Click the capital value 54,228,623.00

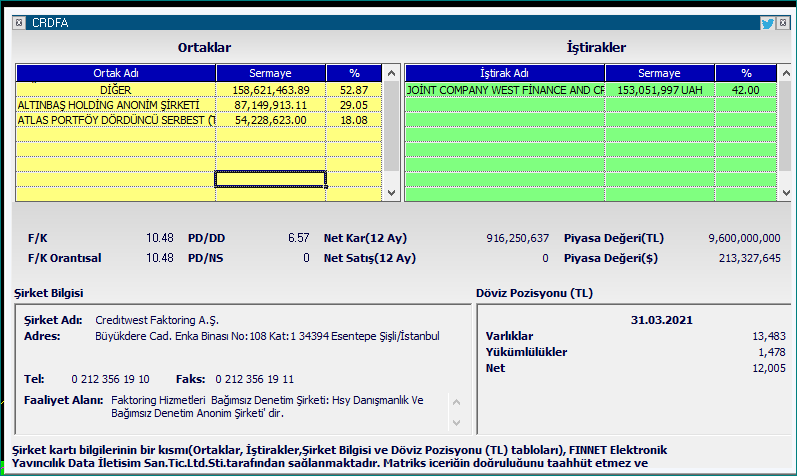pyautogui.click(x=271, y=120)
